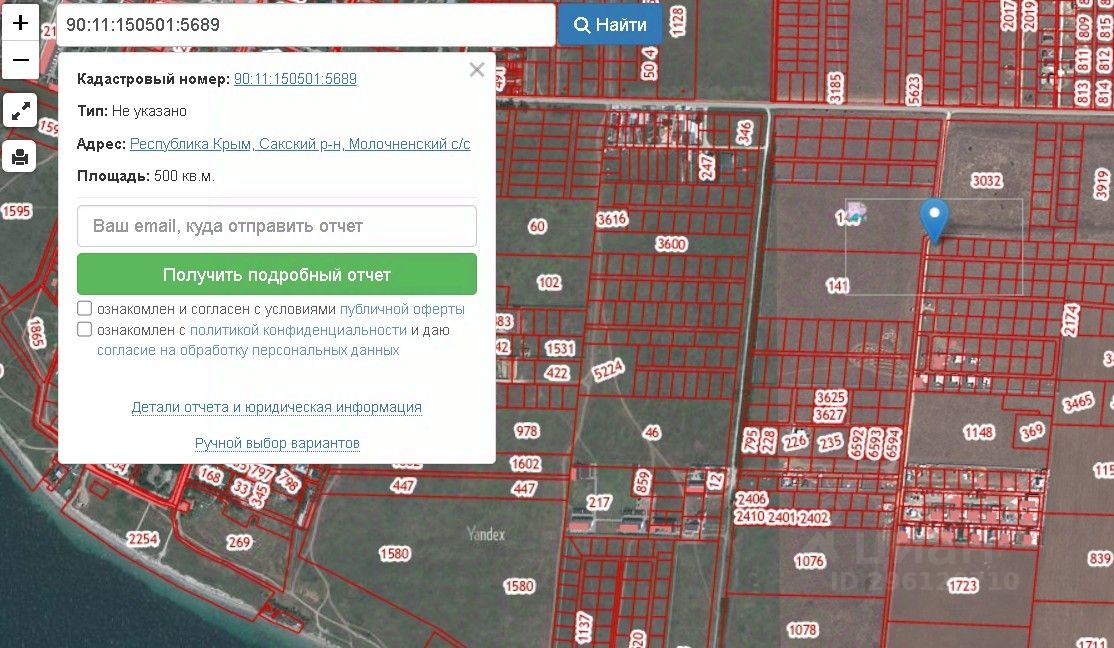Select parcel labeled 3600 on the map

tap(671, 244)
